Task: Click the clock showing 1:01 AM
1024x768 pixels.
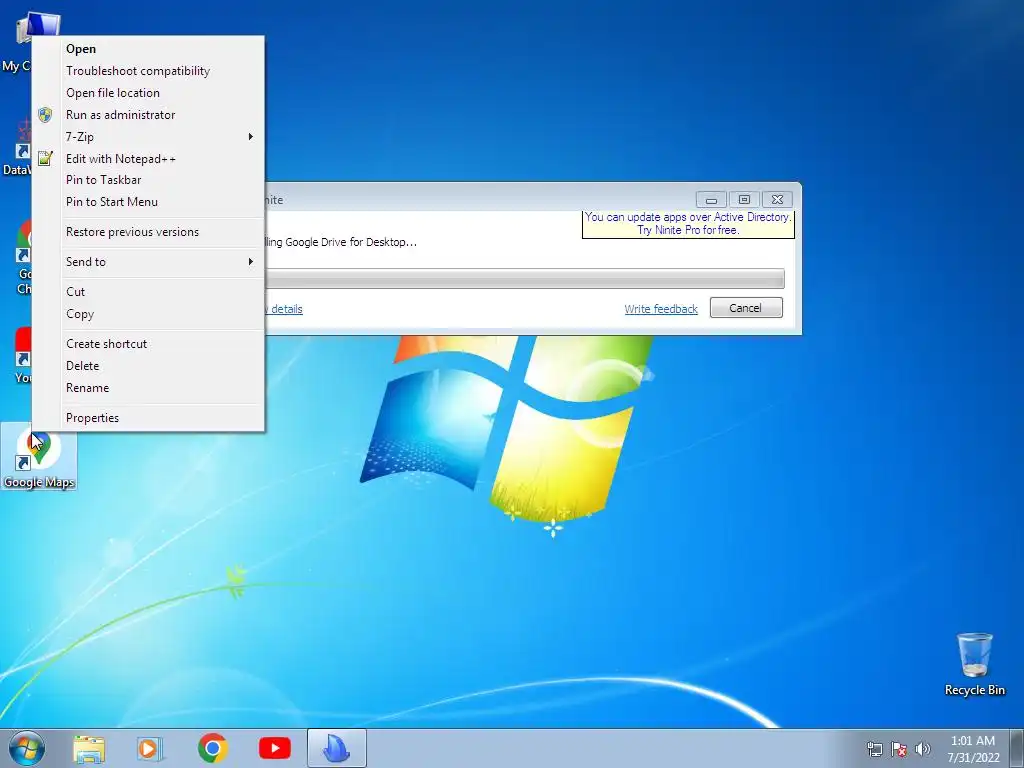Action: click(x=973, y=749)
